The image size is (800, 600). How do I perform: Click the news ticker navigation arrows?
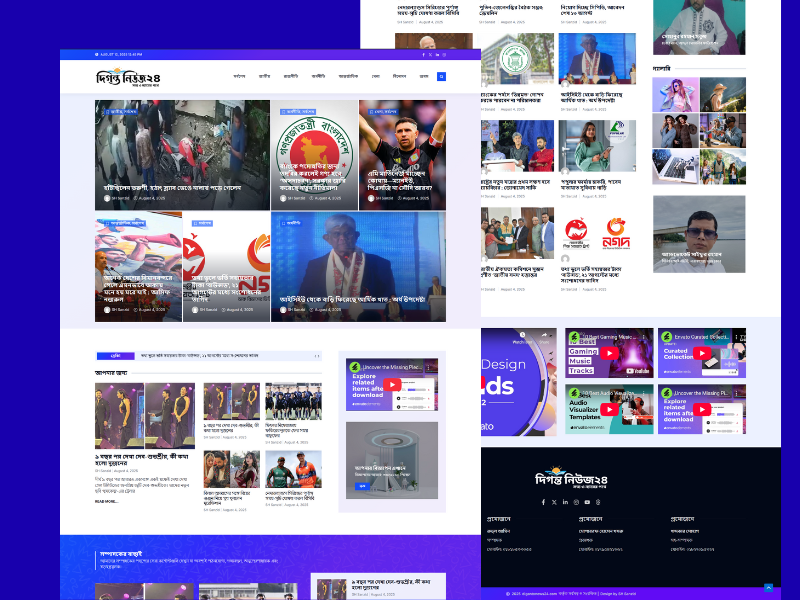(317, 356)
